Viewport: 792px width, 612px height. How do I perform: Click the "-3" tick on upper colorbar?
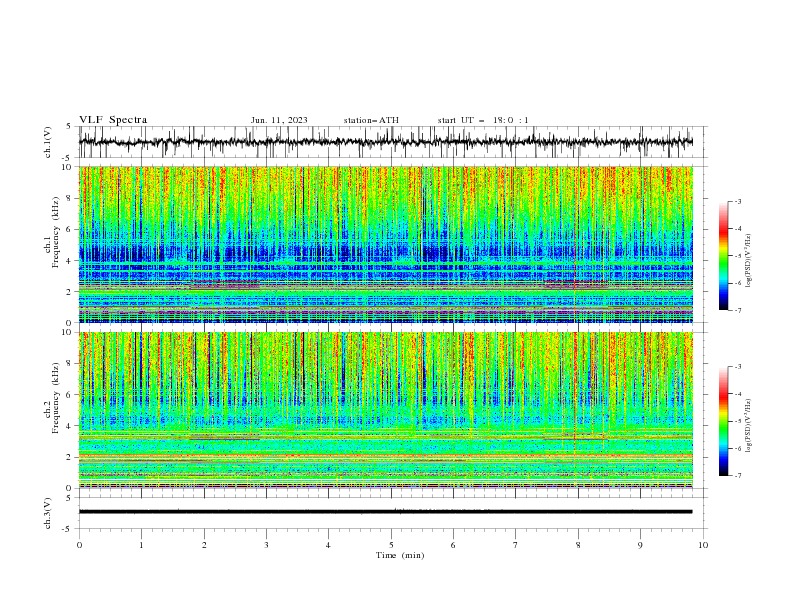(x=738, y=201)
